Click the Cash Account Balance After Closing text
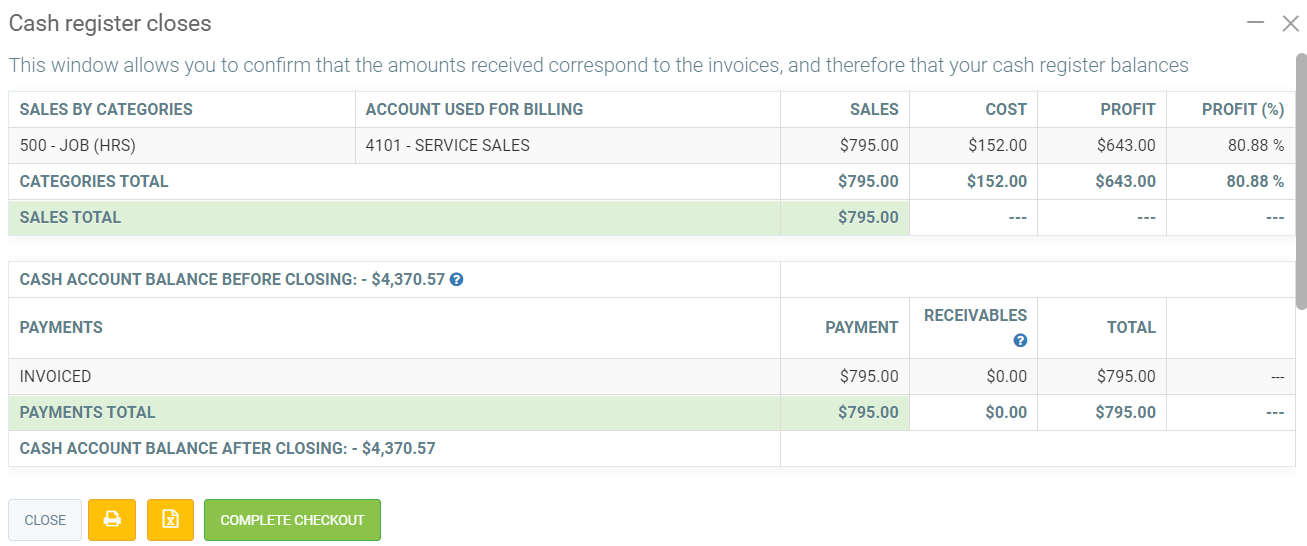The height and width of the screenshot is (546, 1307). pyautogui.click(x=227, y=449)
